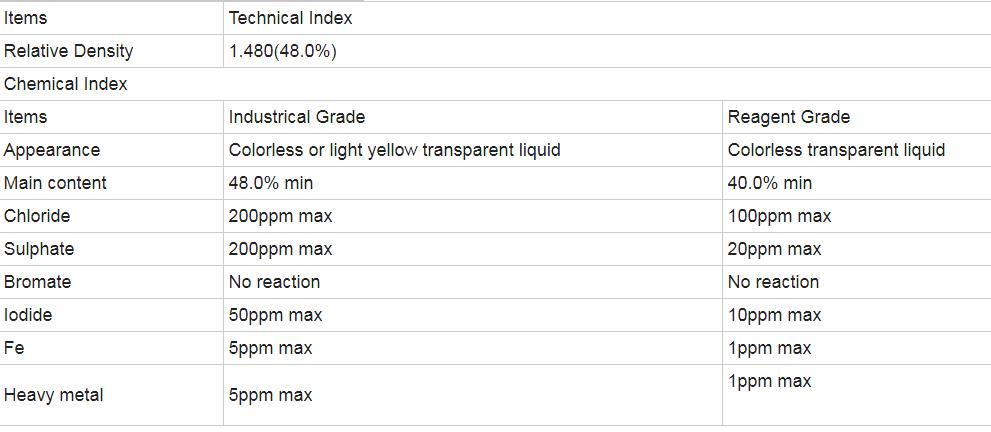
Task: Click the "100ppm max" chloride value
Action: [779, 216]
